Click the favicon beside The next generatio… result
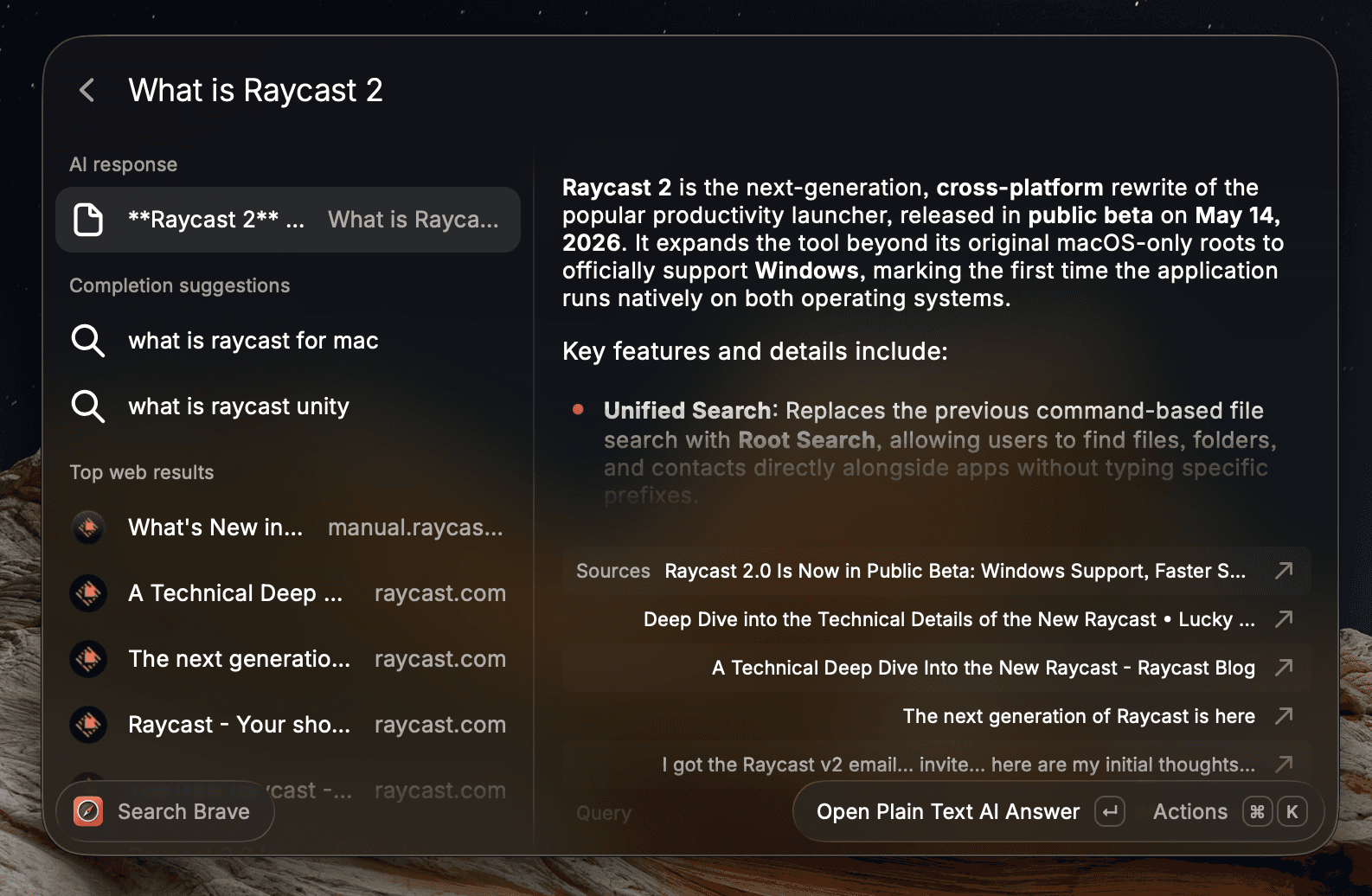Image resolution: width=1372 pixels, height=896 pixels. [88, 659]
